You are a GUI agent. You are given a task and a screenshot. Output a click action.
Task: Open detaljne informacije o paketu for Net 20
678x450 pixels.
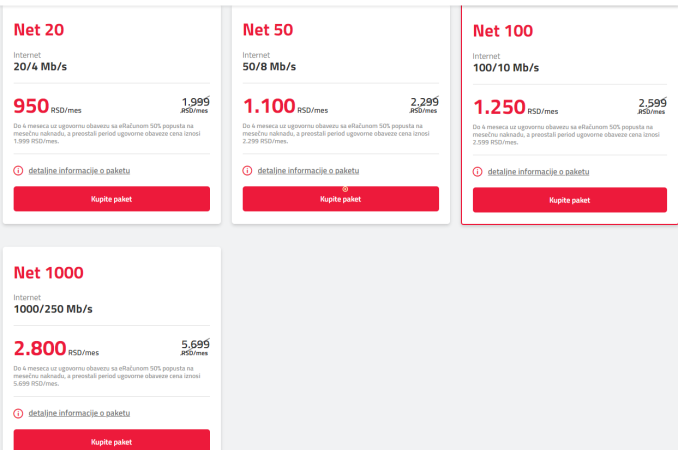coord(79,171)
